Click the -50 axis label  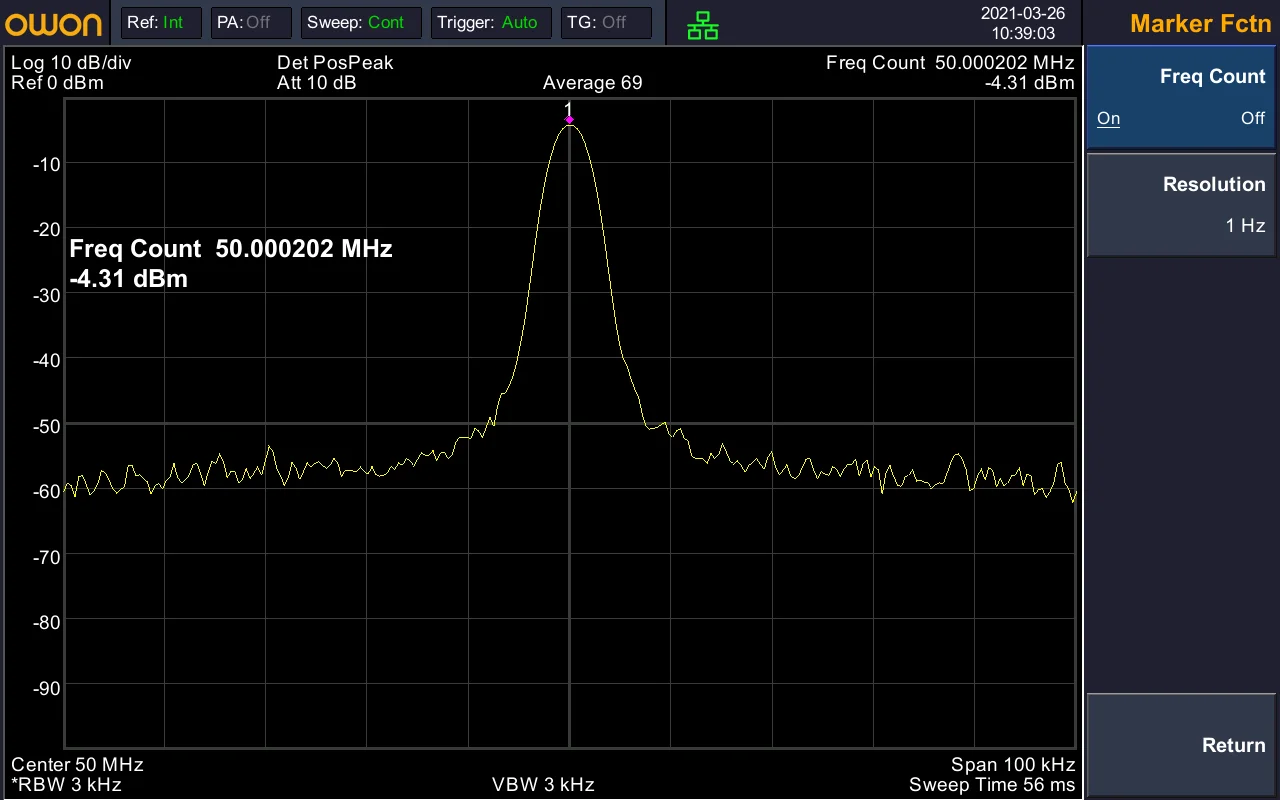pos(46,426)
